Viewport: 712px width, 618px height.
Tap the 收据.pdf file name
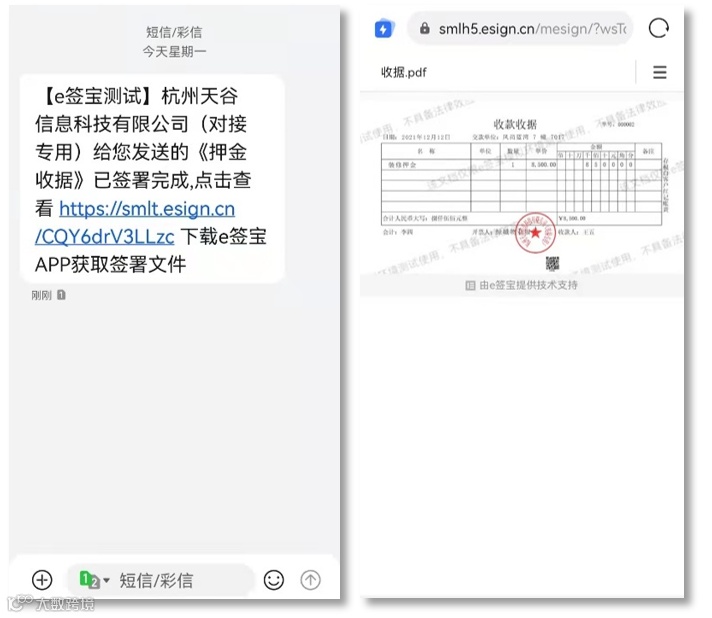point(404,72)
